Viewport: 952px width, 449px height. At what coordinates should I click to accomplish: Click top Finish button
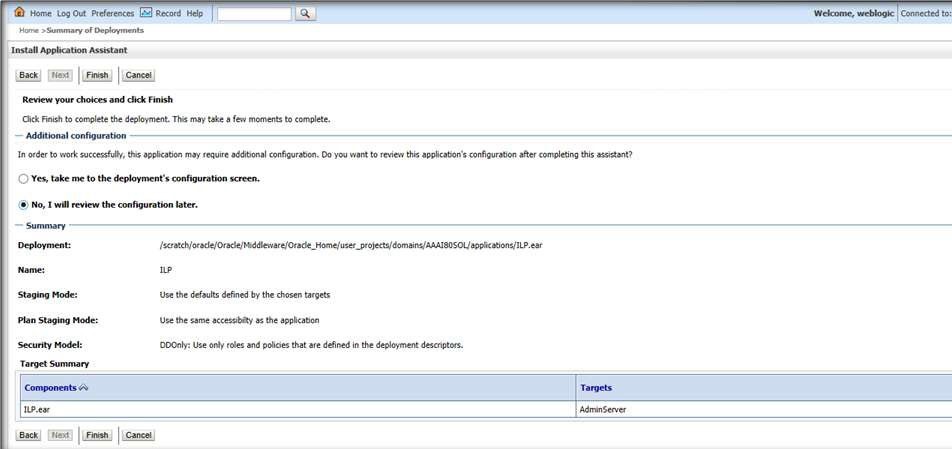[97, 75]
